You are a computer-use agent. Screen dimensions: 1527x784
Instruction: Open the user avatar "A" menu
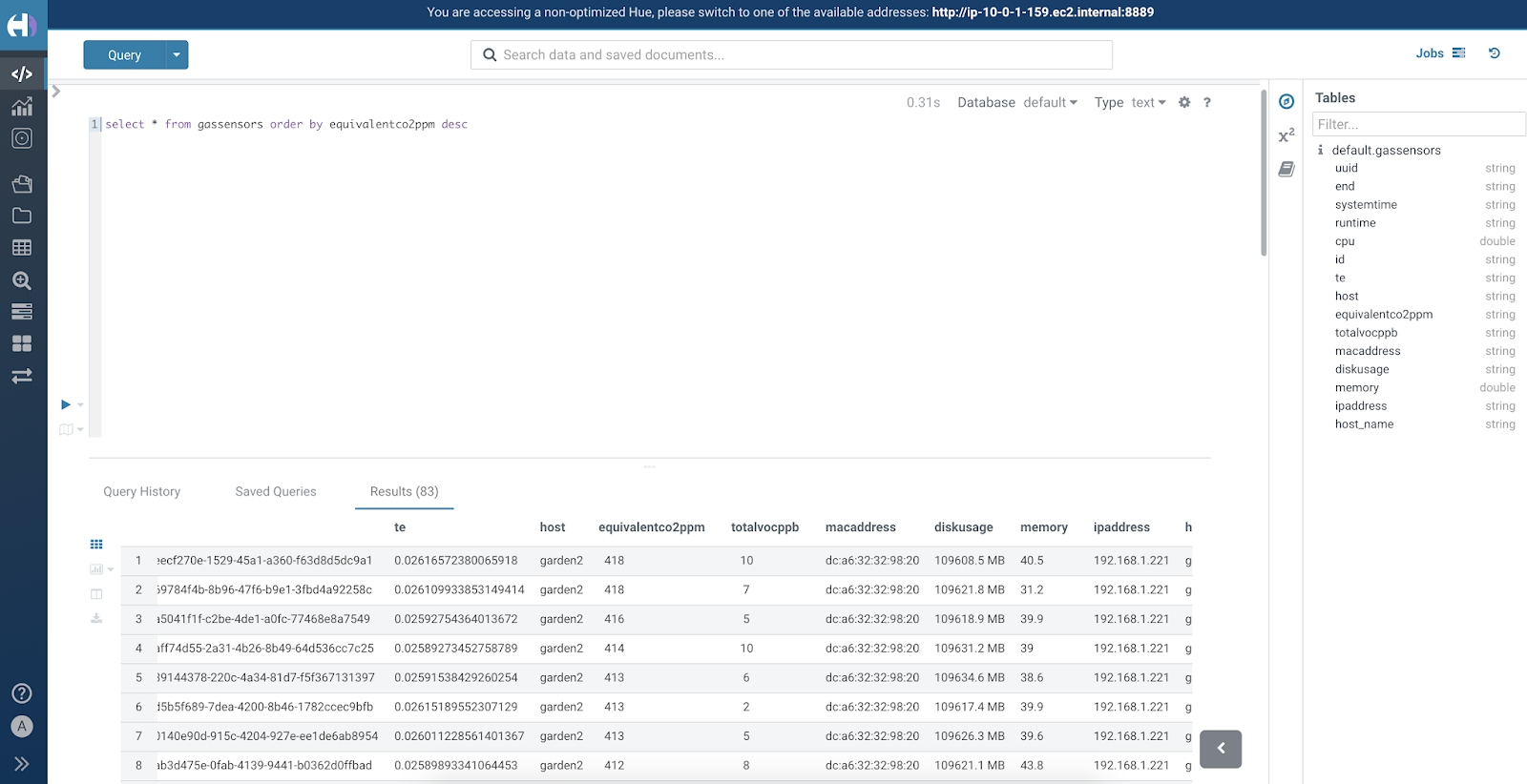[22, 726]
